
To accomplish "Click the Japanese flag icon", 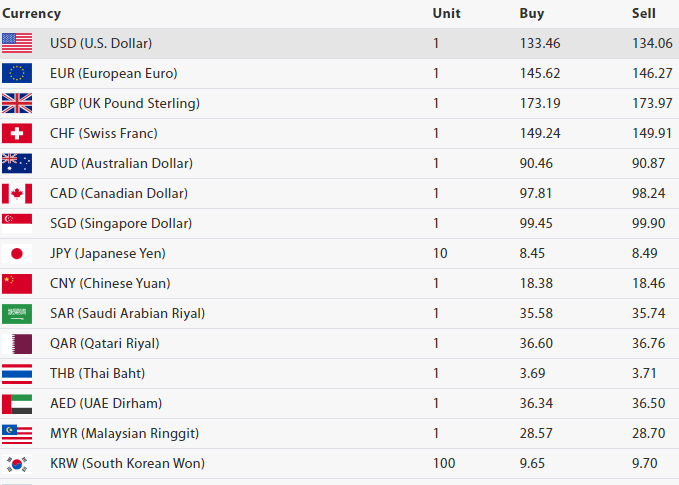I will point(17,253).
